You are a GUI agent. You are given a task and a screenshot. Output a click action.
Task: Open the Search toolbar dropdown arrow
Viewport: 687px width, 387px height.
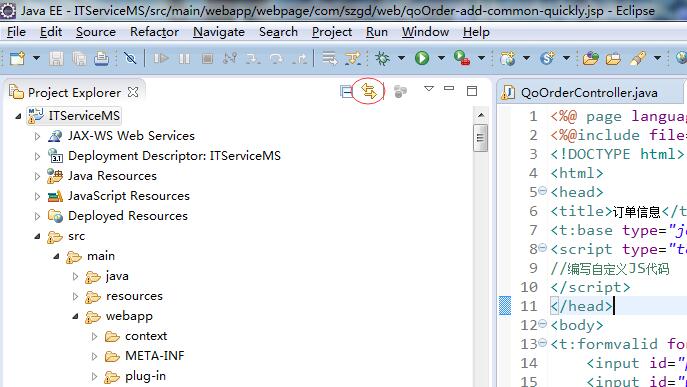point(657,58)
